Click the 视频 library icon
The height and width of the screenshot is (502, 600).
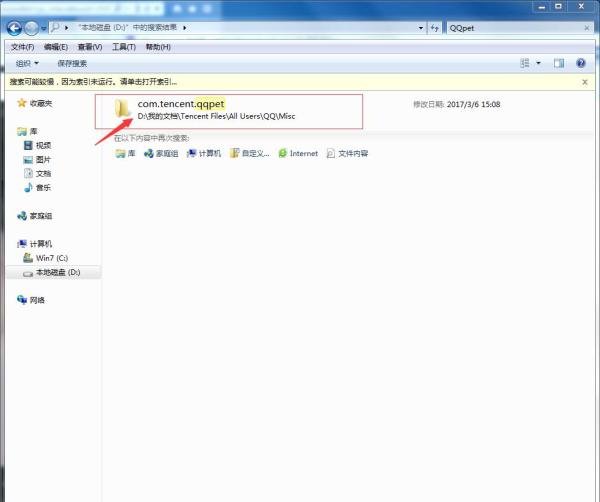[x=28, y=145]
